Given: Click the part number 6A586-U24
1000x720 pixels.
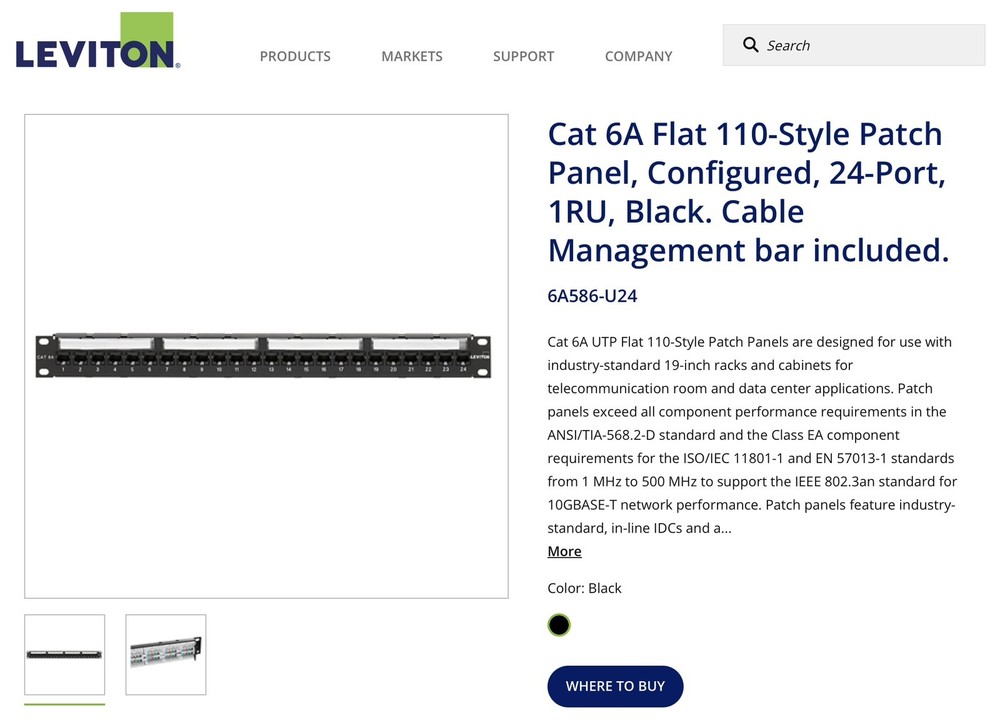Looking at the screenshot, I should click(592, 296).
